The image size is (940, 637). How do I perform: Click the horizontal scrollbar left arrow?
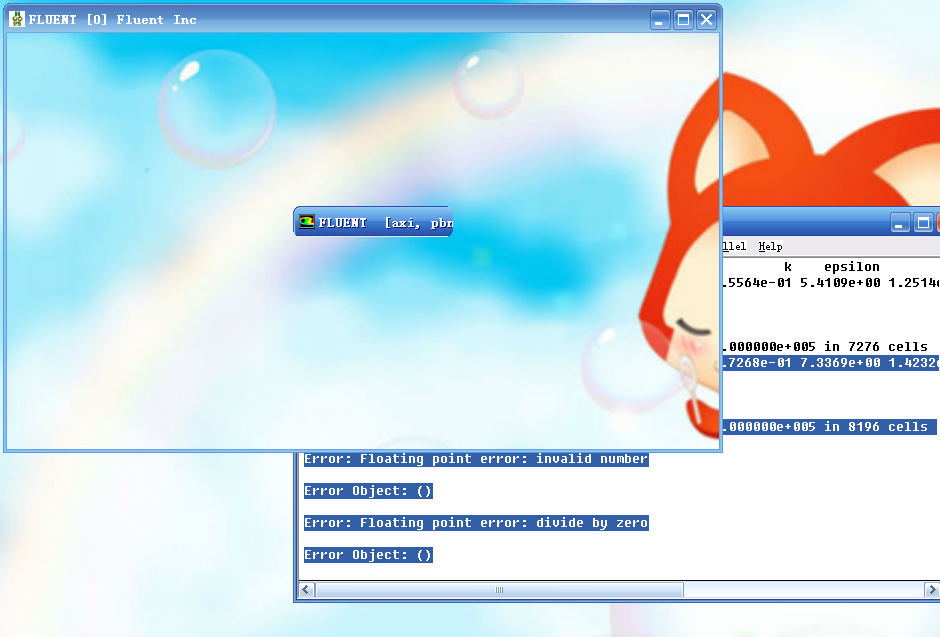coord(308,590)
